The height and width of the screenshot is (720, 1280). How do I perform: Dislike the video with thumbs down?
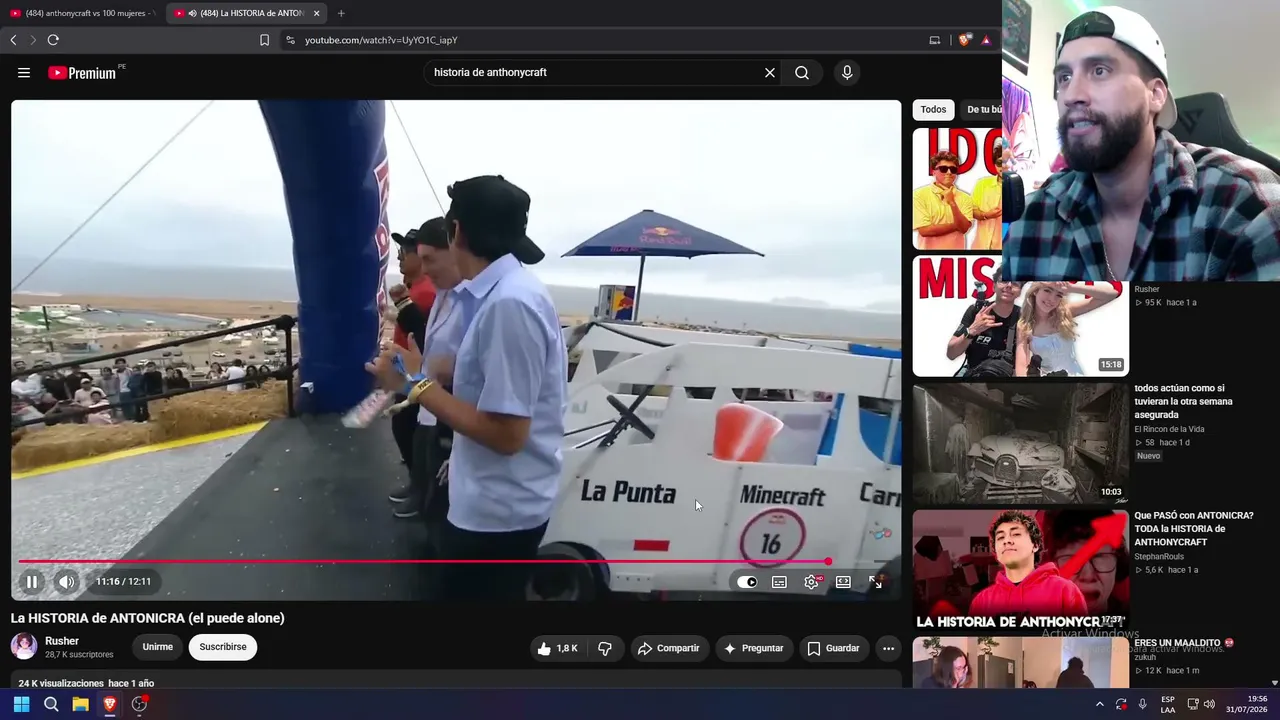[x=605, y=648]
